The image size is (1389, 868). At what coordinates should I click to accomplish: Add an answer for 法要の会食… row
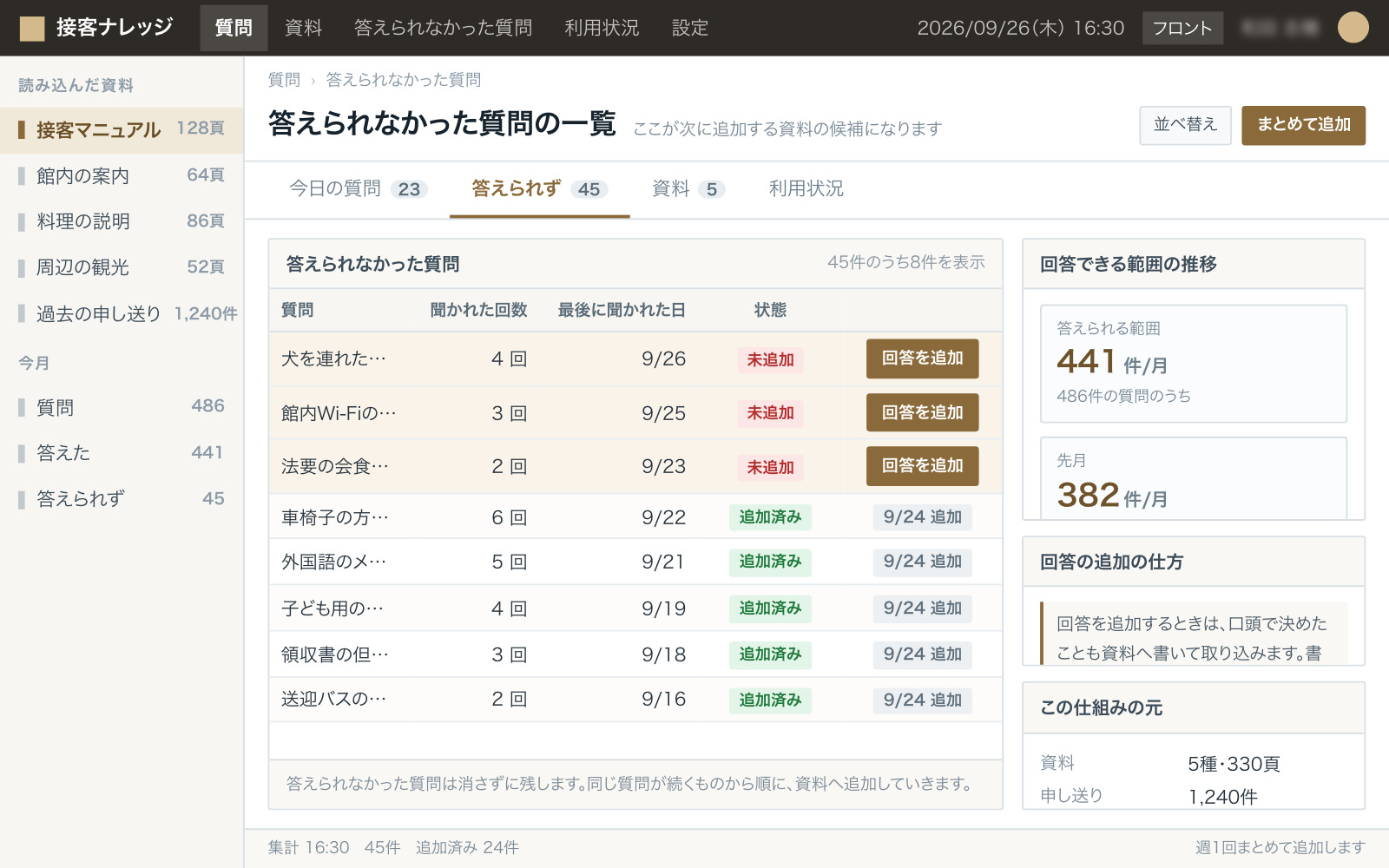pos(922,466)
